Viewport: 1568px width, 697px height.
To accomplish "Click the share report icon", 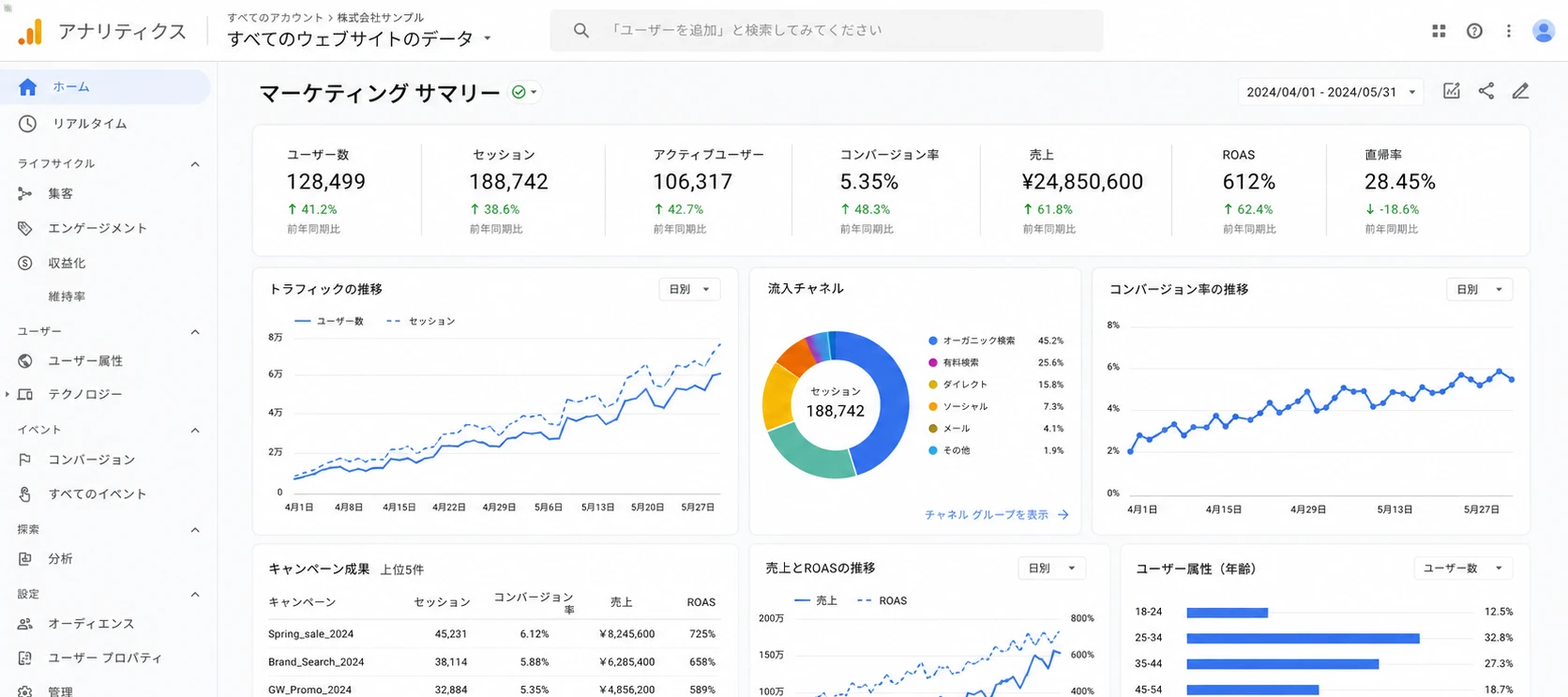I will pyautogui.click(x=1486, y=91).
